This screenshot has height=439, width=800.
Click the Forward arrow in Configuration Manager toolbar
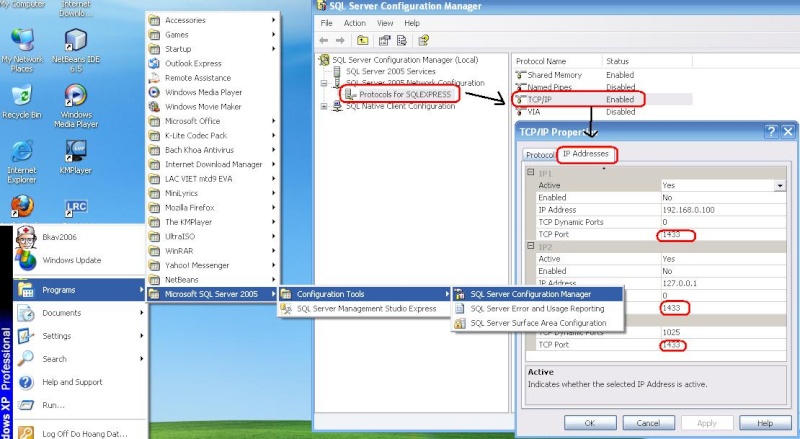point(340,40)
